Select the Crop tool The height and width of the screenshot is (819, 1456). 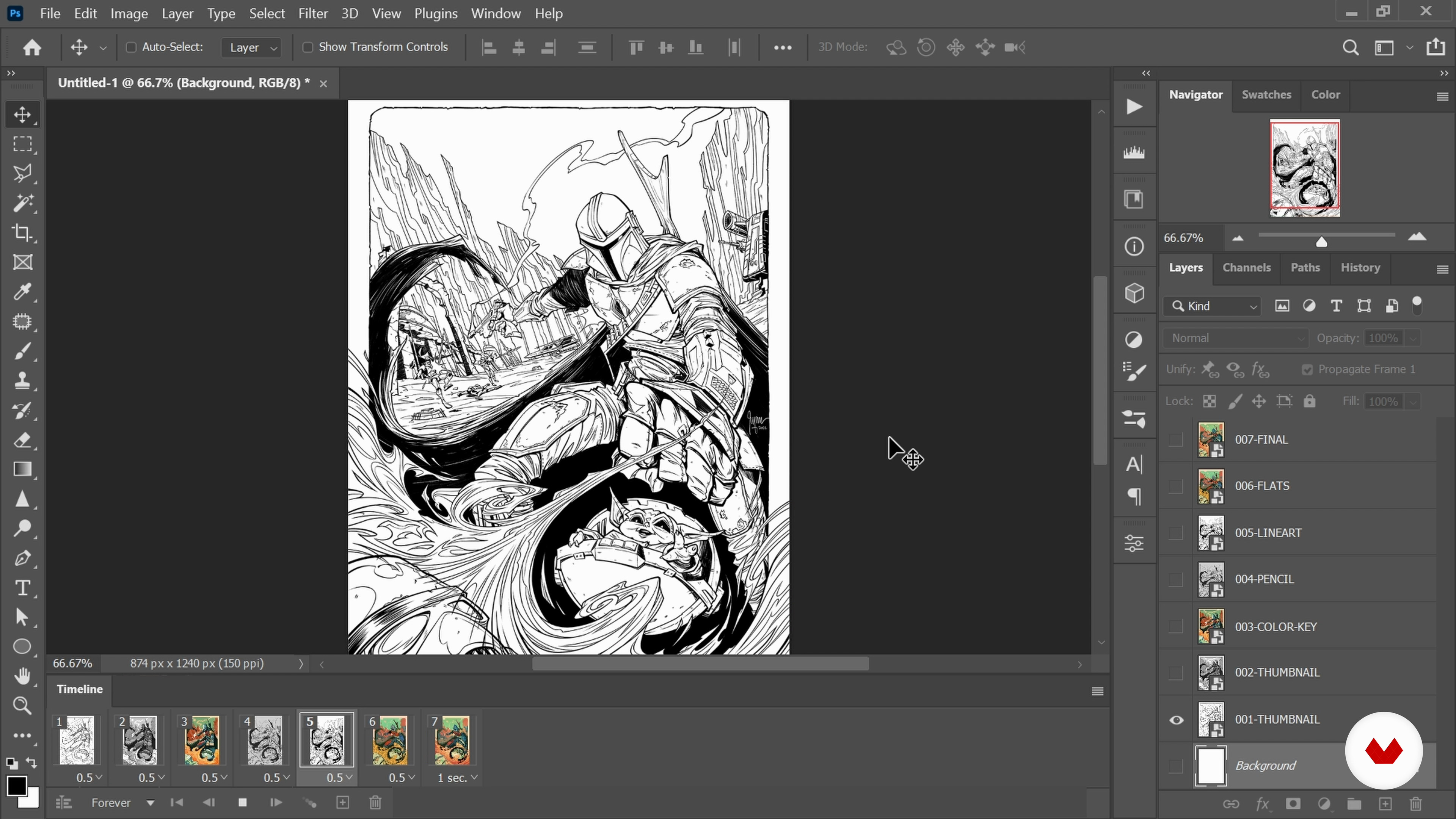click(23, 233)
